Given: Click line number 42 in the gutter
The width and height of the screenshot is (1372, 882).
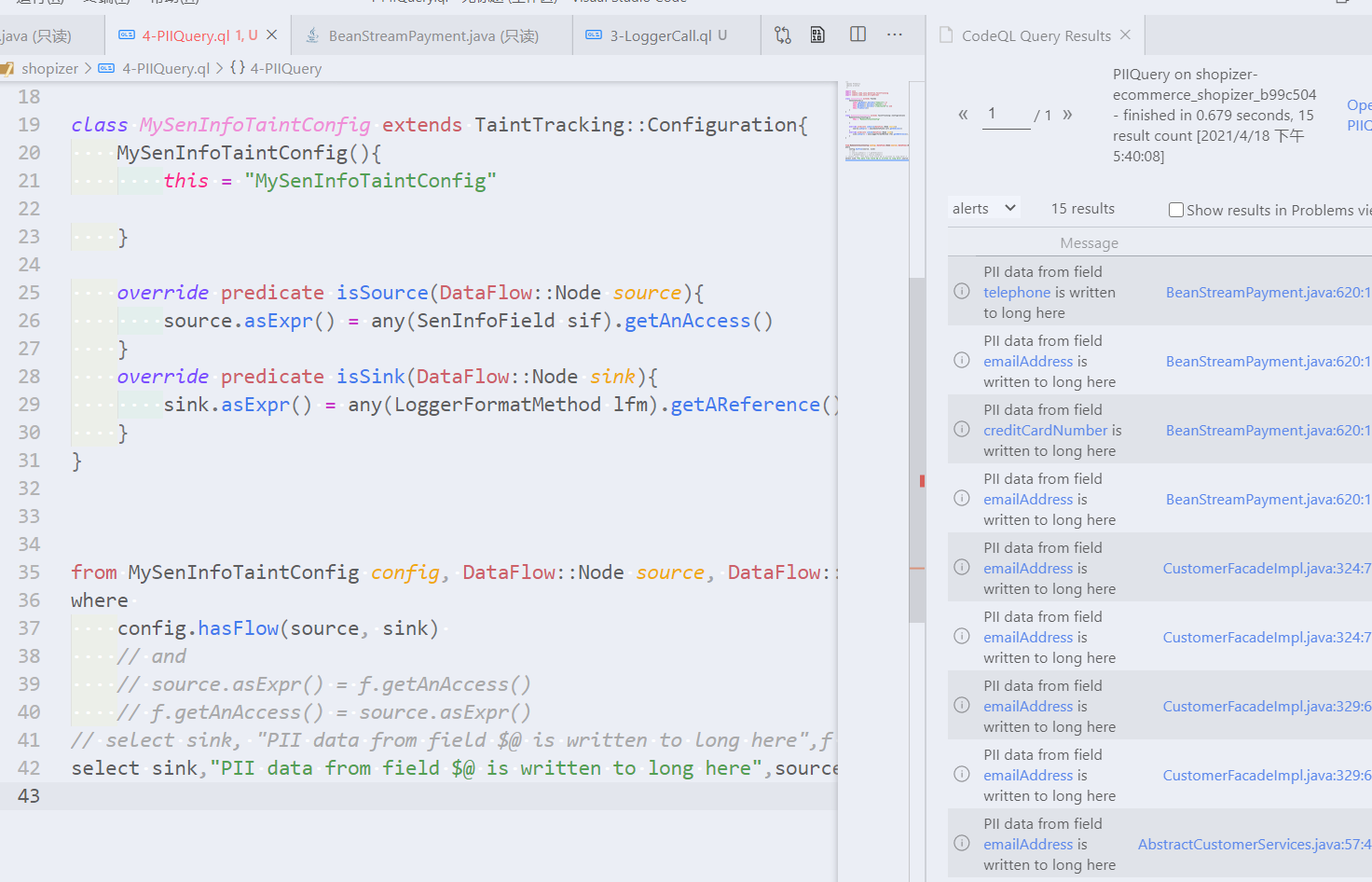Looking at the screenshot, I should [x=29, y=767].
